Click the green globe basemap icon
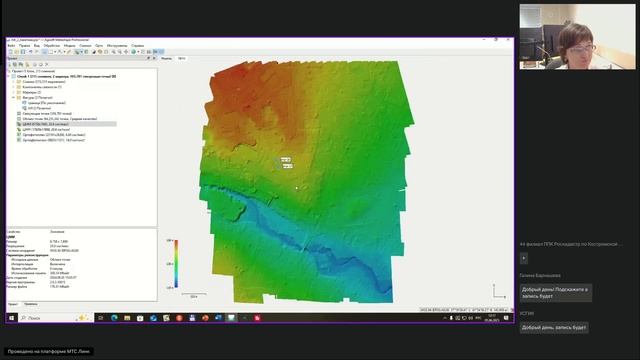 [133, 52]
